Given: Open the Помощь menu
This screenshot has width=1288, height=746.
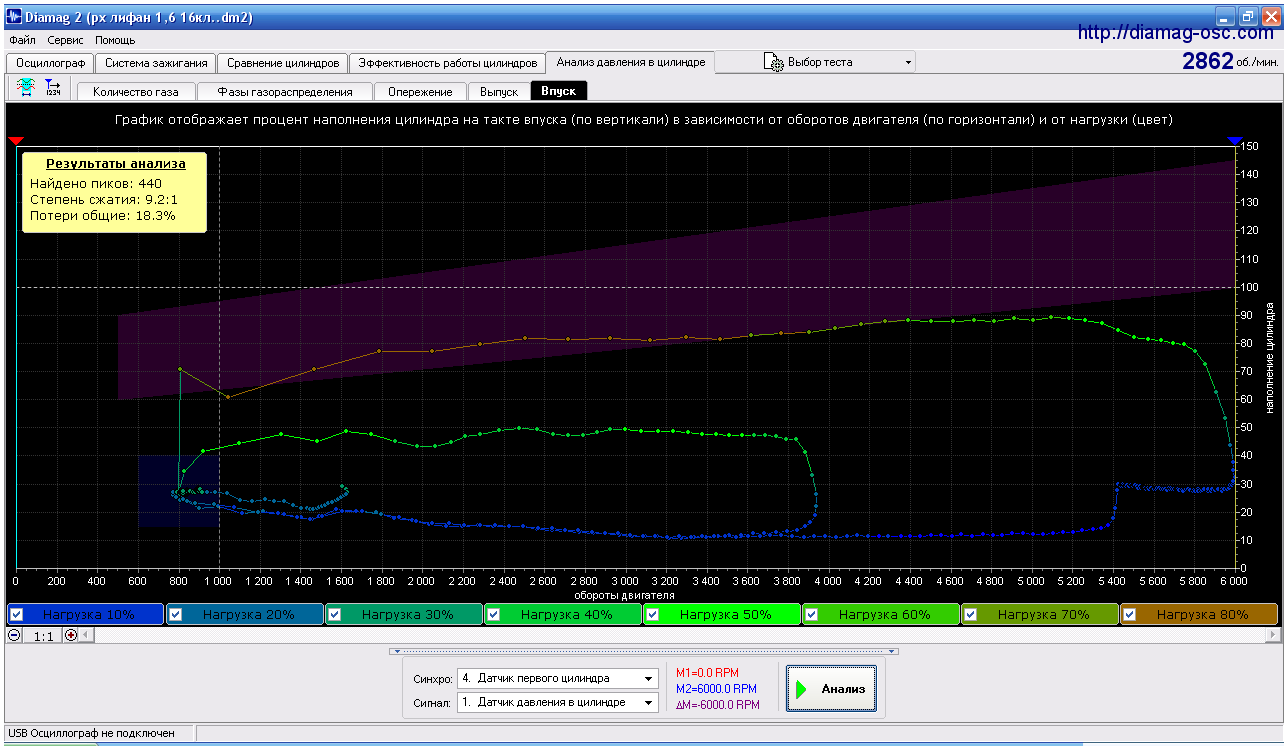Looking at the screenshot, I should tap(115, 40).
